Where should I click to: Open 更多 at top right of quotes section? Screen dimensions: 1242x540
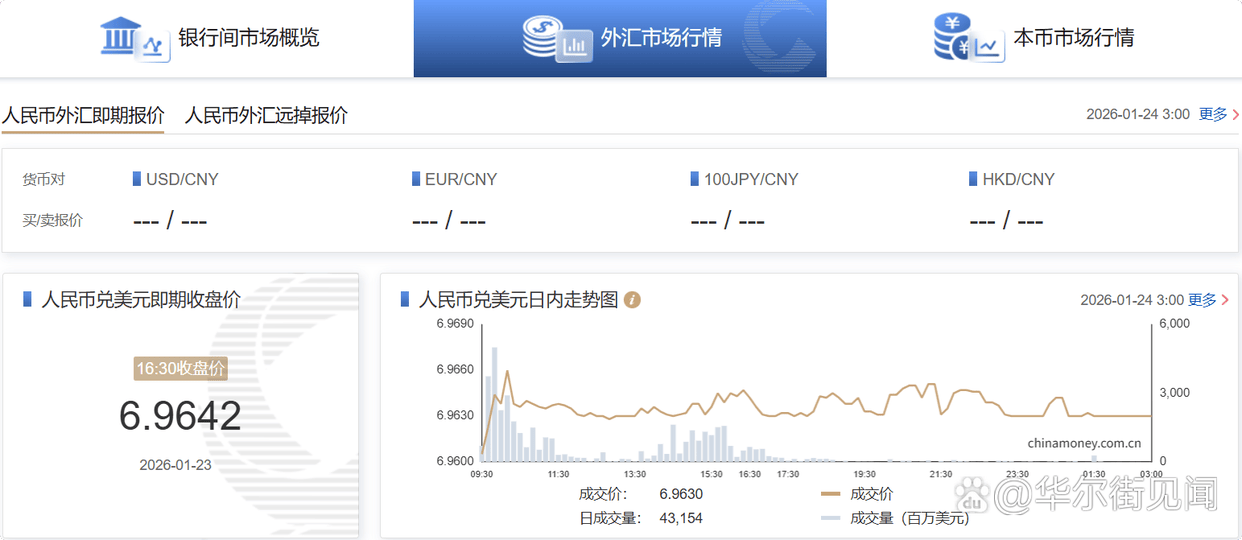tap(1213, 114)
